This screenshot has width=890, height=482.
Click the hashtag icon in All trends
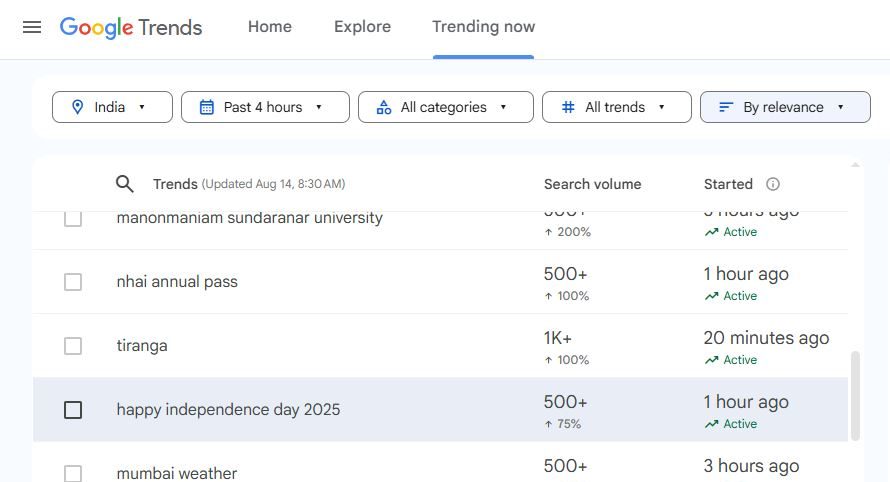pos(568,107)
